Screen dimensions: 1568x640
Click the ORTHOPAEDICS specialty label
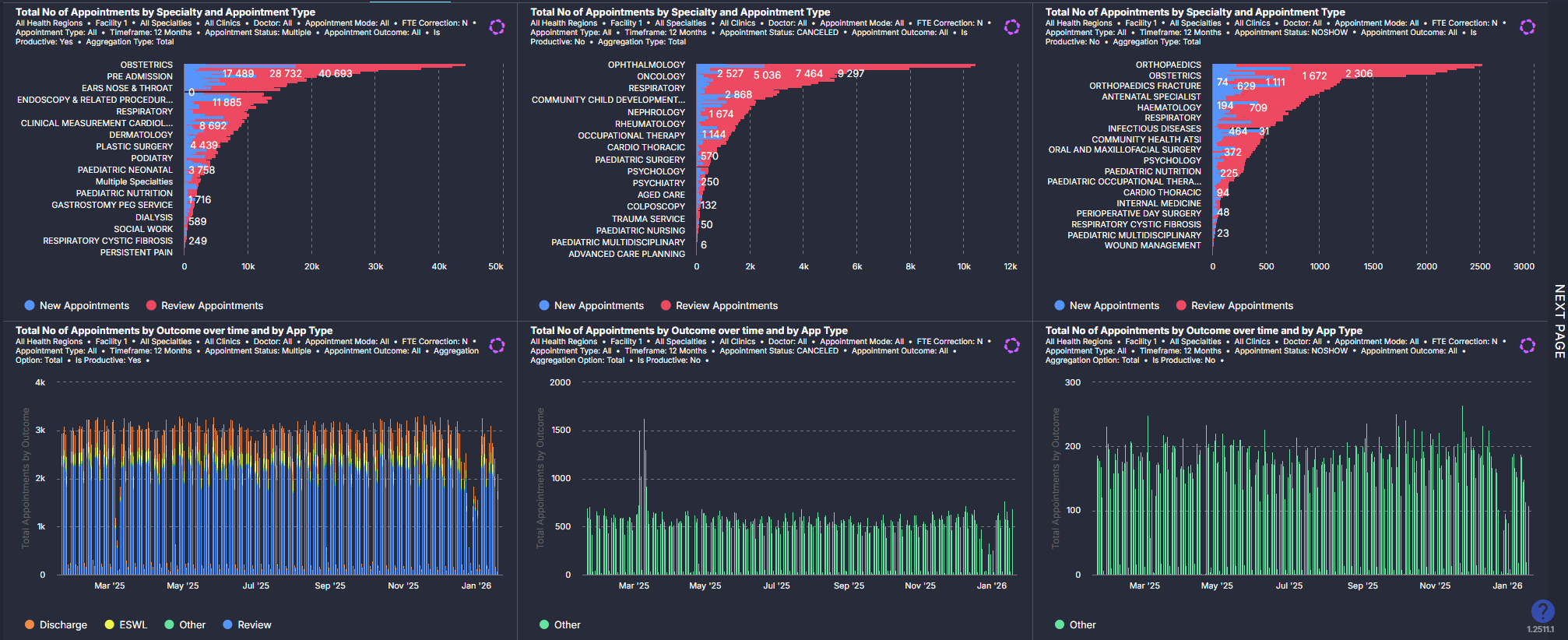point(1168,65)
